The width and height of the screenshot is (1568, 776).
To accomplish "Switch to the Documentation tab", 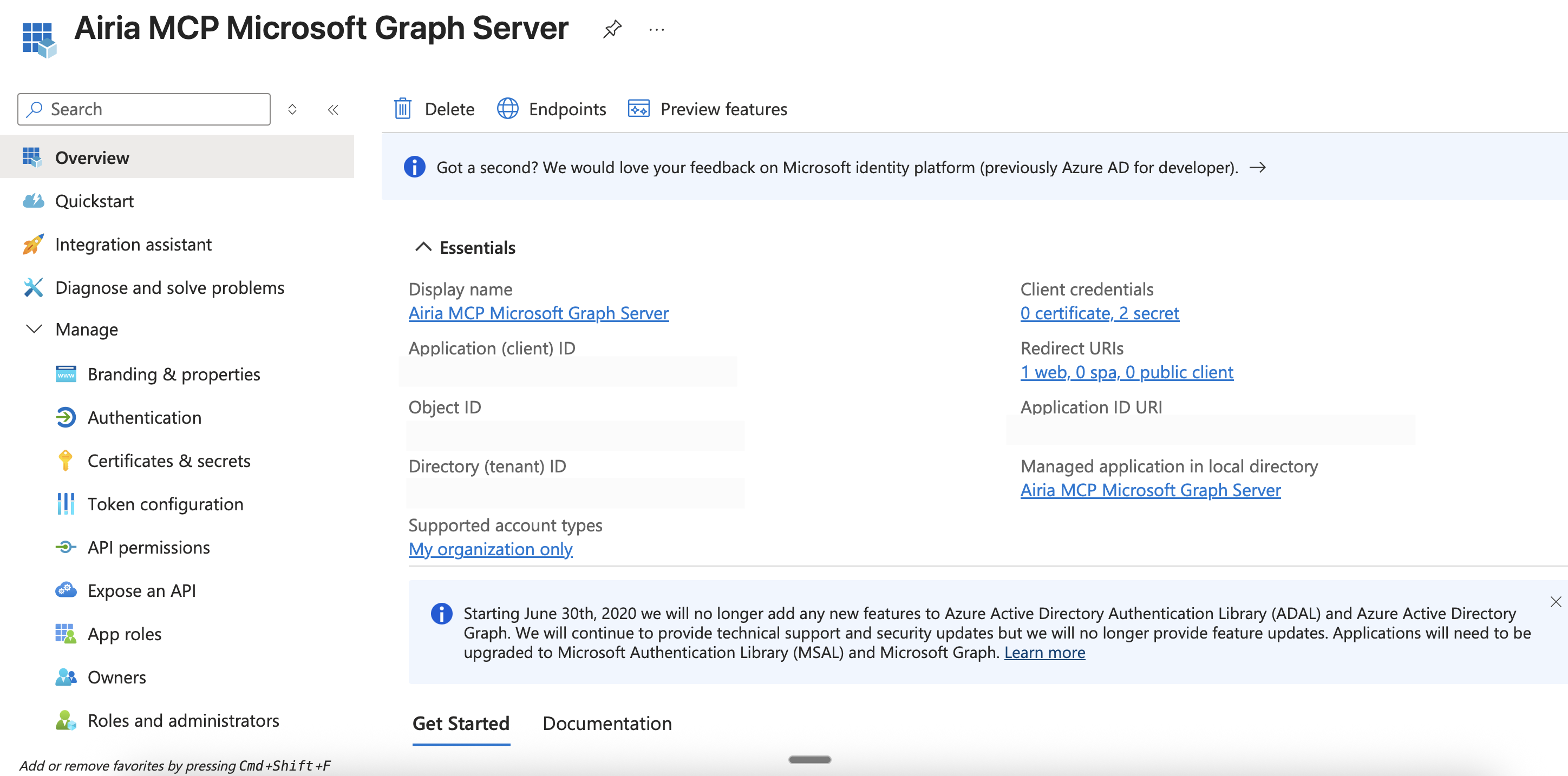I will pos(607,722).
